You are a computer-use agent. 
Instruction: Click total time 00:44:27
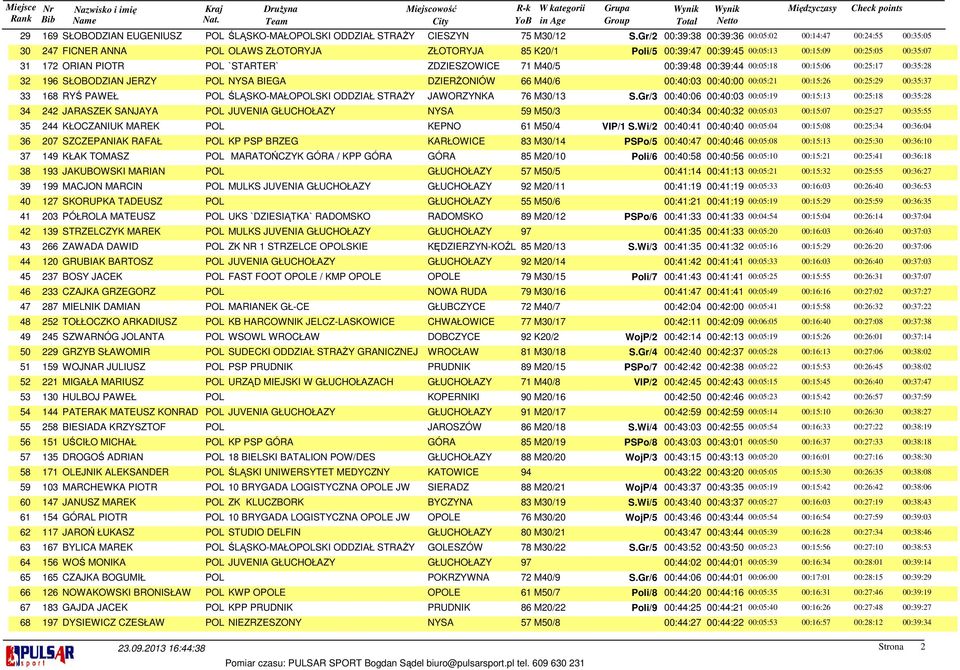click(x=682, y=622)
